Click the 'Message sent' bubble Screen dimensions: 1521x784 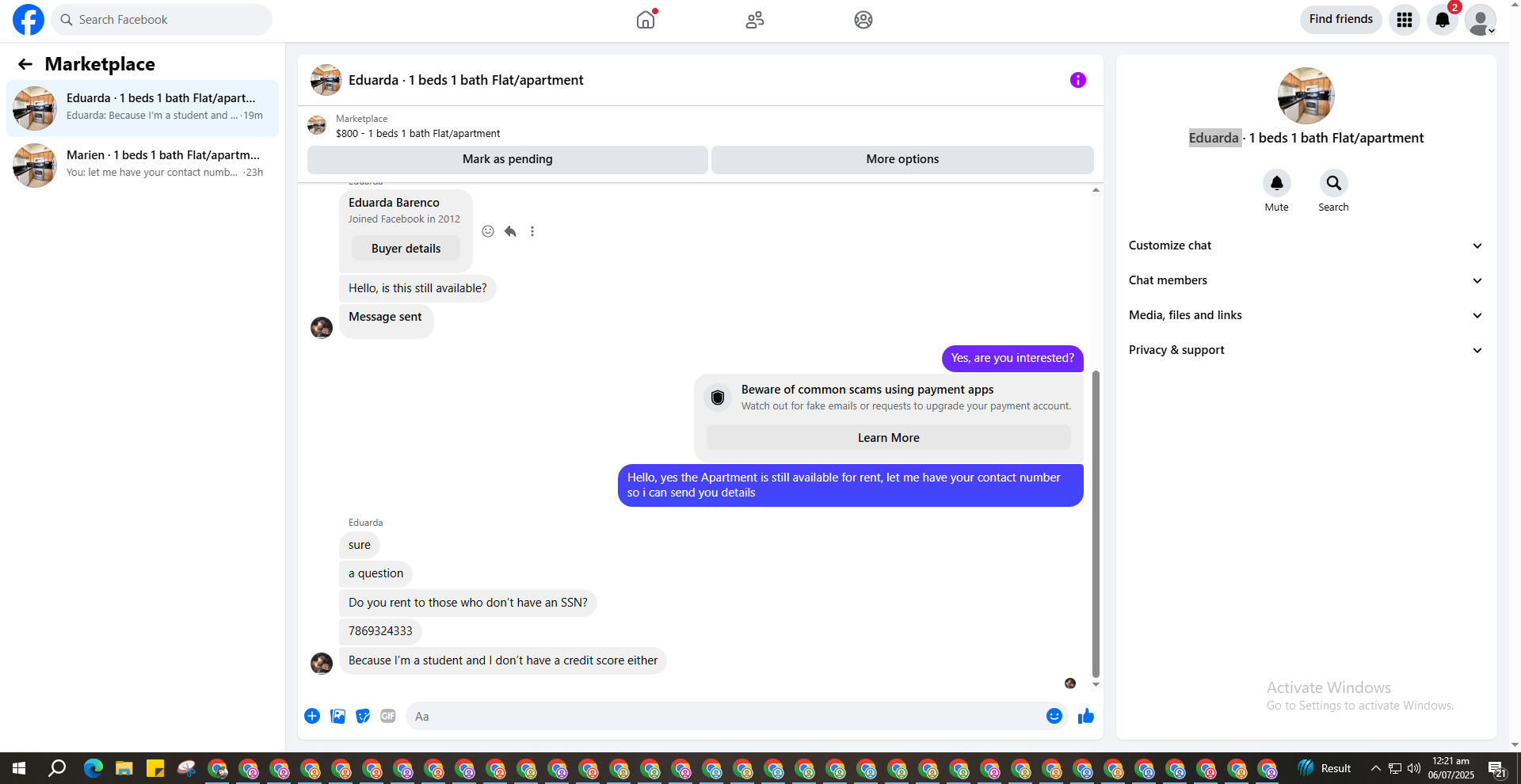(x=387, y=322)
